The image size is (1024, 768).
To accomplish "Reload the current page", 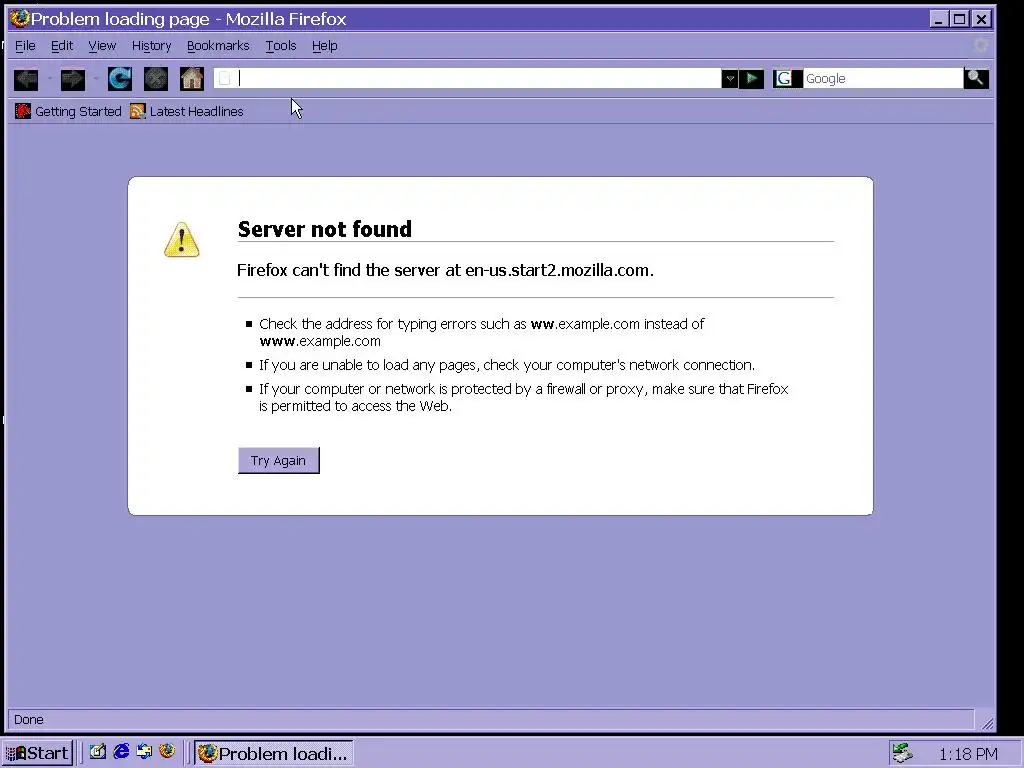I will click(120, 79).
